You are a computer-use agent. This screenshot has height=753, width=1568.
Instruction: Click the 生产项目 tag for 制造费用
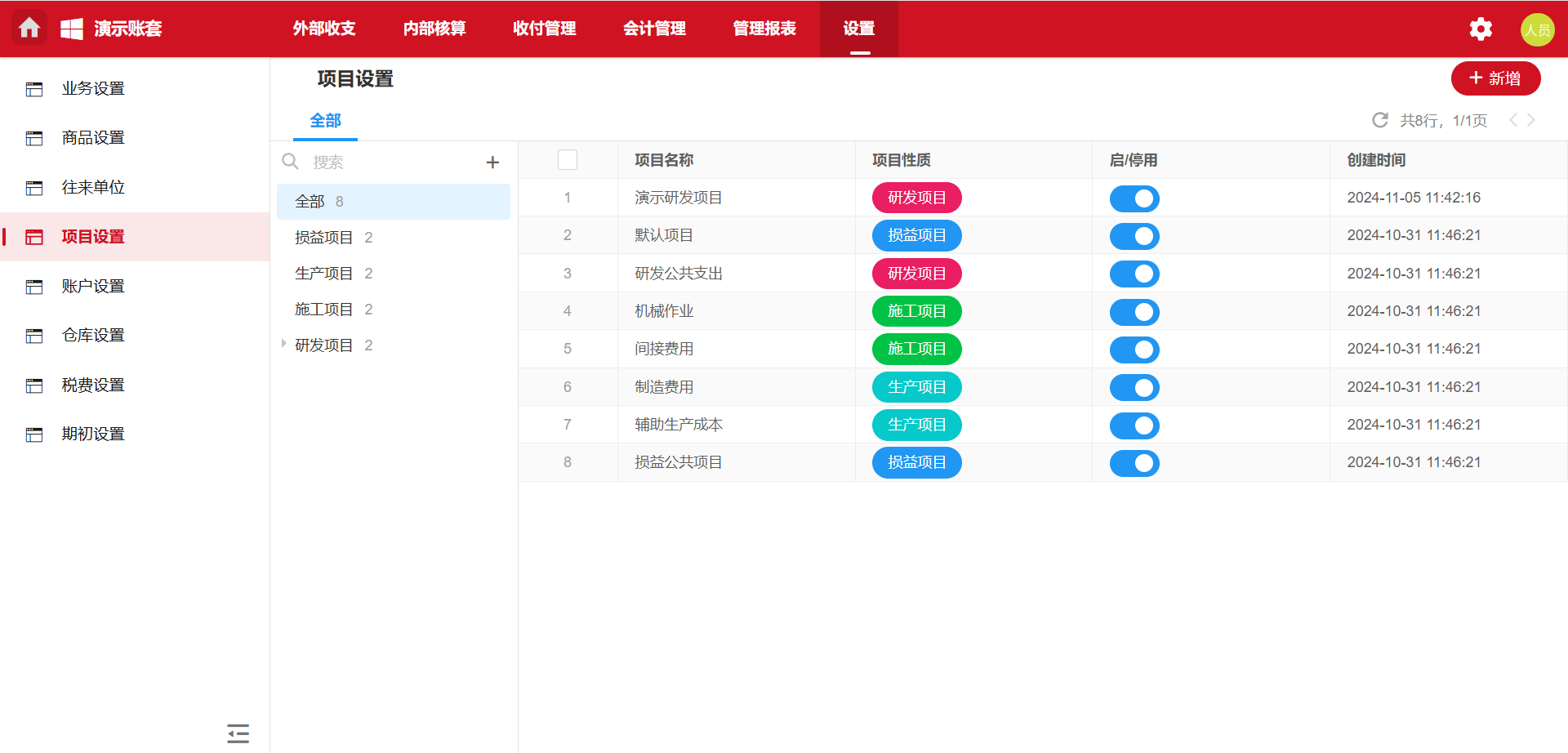coord(916,387)
